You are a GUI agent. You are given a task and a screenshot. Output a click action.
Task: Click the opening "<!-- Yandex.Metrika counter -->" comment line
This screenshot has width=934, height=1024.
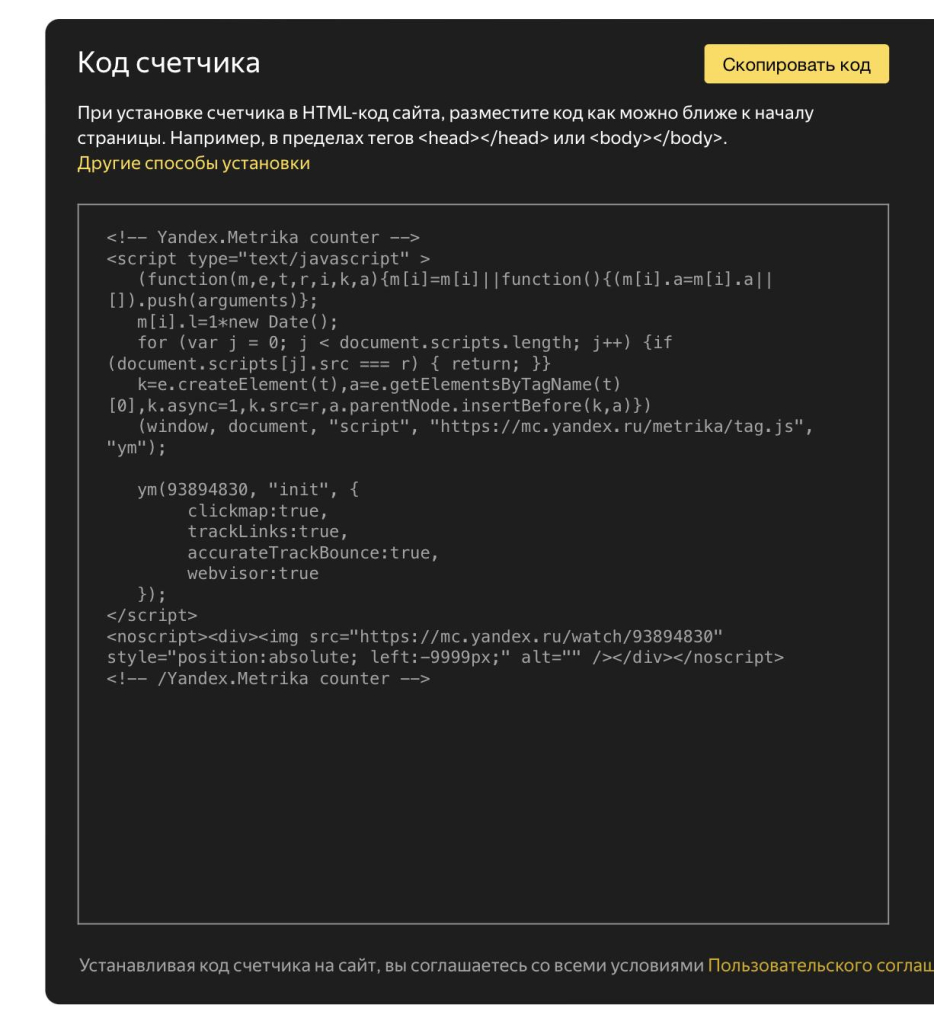click(x=263, y=238)
